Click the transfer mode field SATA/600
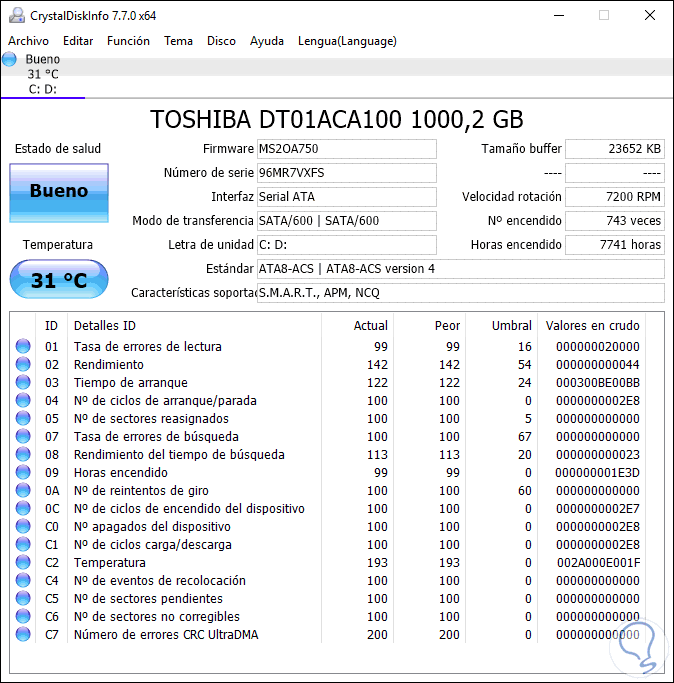The width and height of the screenshot is (674, 683). click(x=347, y=221)
